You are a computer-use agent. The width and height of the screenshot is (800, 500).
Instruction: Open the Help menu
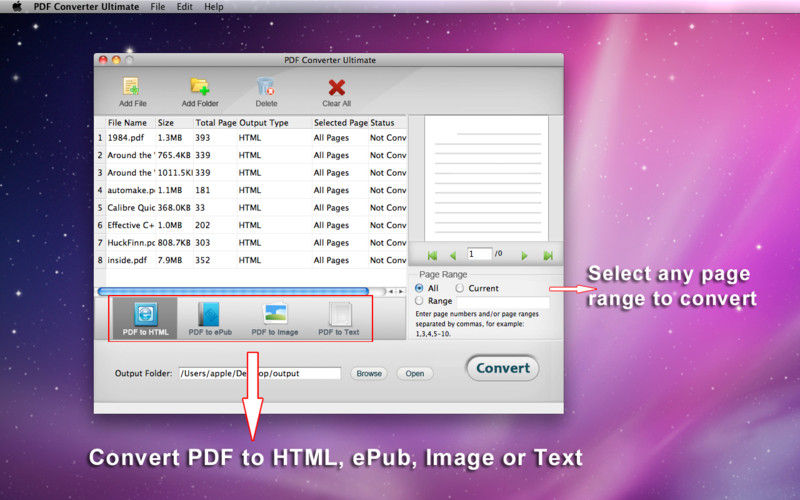[213, 7]
